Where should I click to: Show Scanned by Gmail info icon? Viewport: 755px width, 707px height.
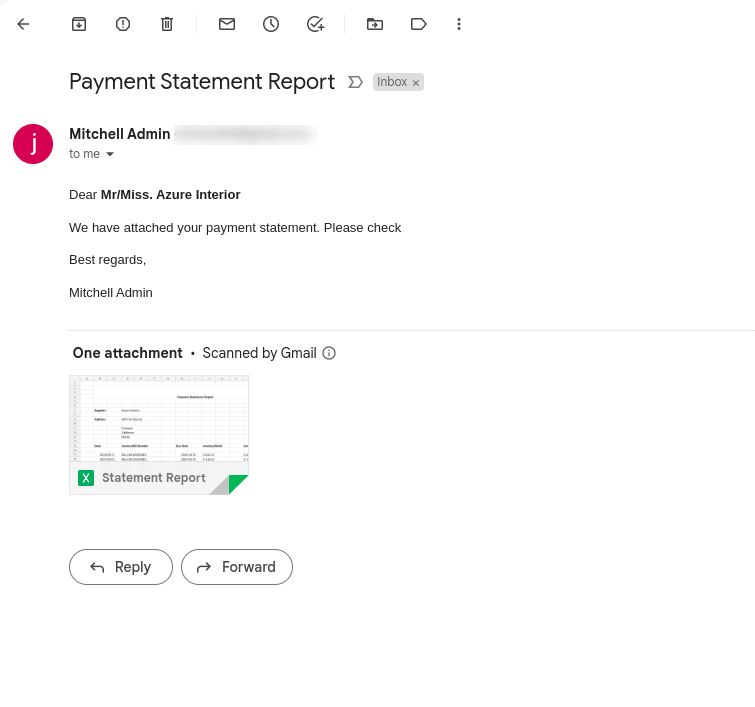(329, 353)
